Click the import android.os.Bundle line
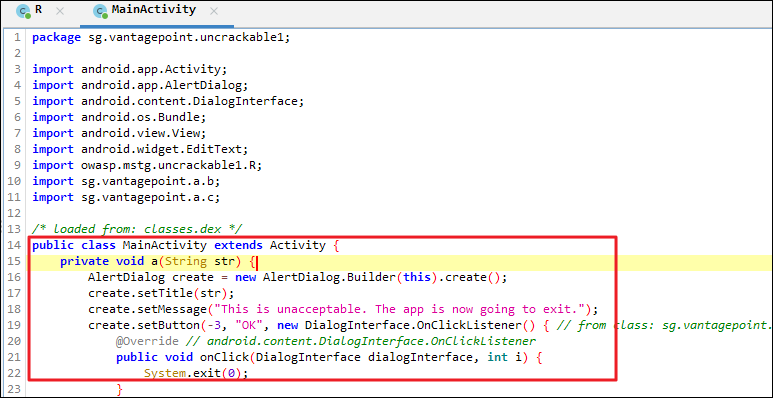 [119, 117]
